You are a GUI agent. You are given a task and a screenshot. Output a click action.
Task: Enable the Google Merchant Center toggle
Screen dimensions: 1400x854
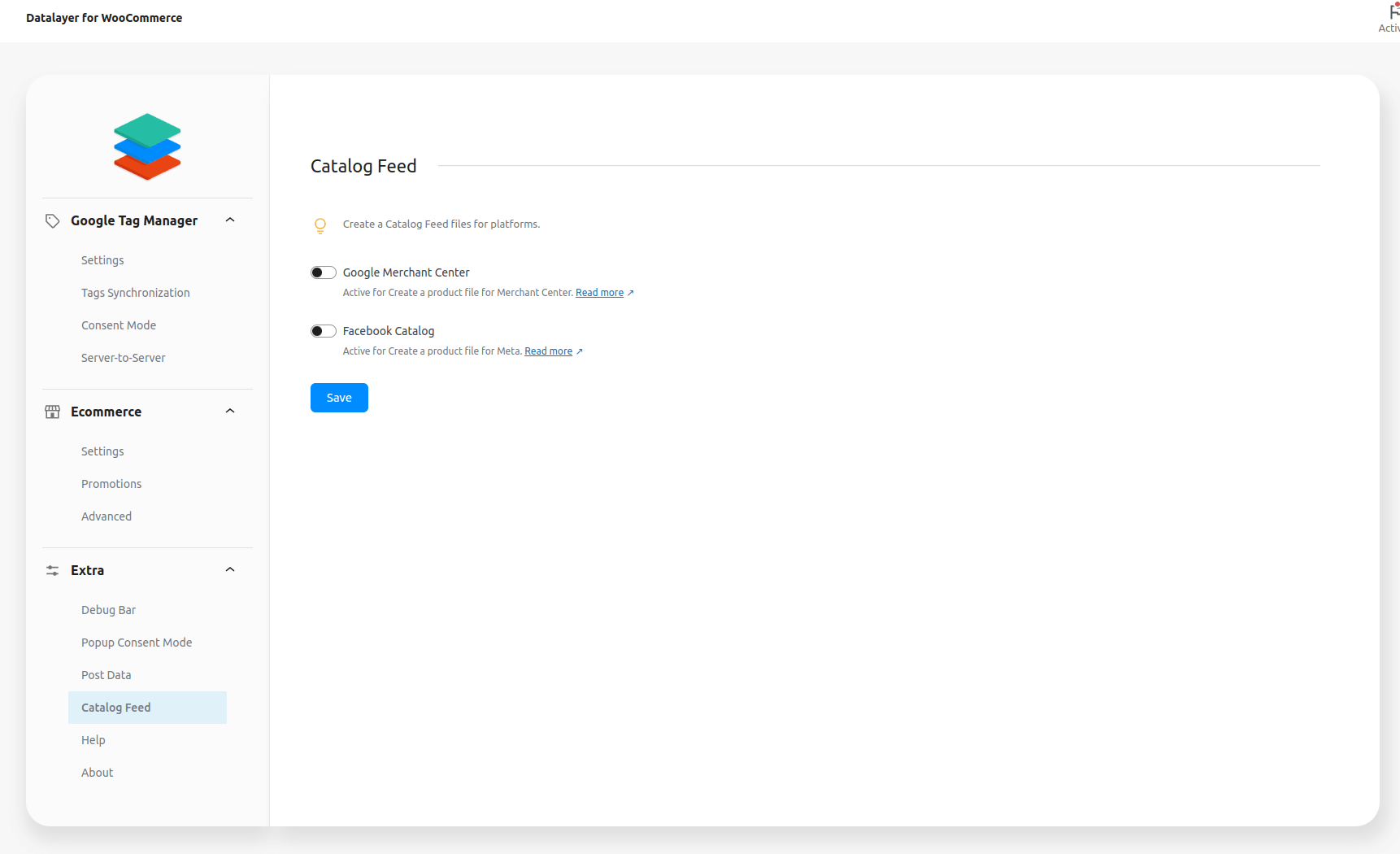[323, 272]
